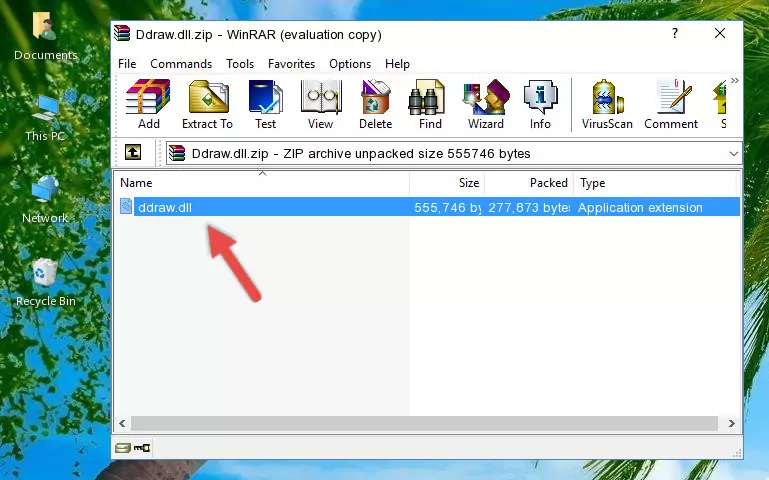Click the Application extension type cell
This screenshot has height=480, width=769.
640,207
